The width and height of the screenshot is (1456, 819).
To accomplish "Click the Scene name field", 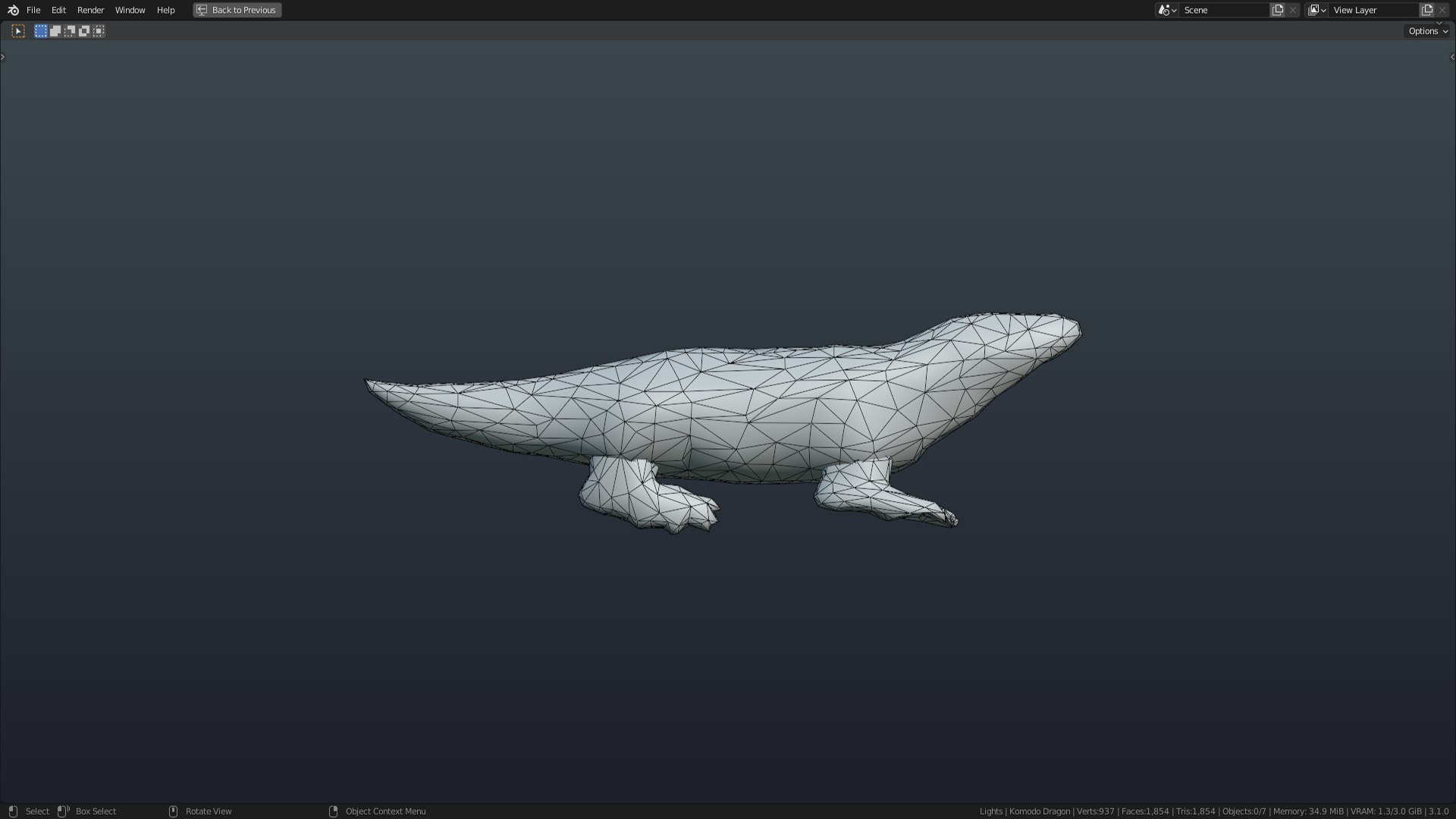I will tap(1224, 10).
